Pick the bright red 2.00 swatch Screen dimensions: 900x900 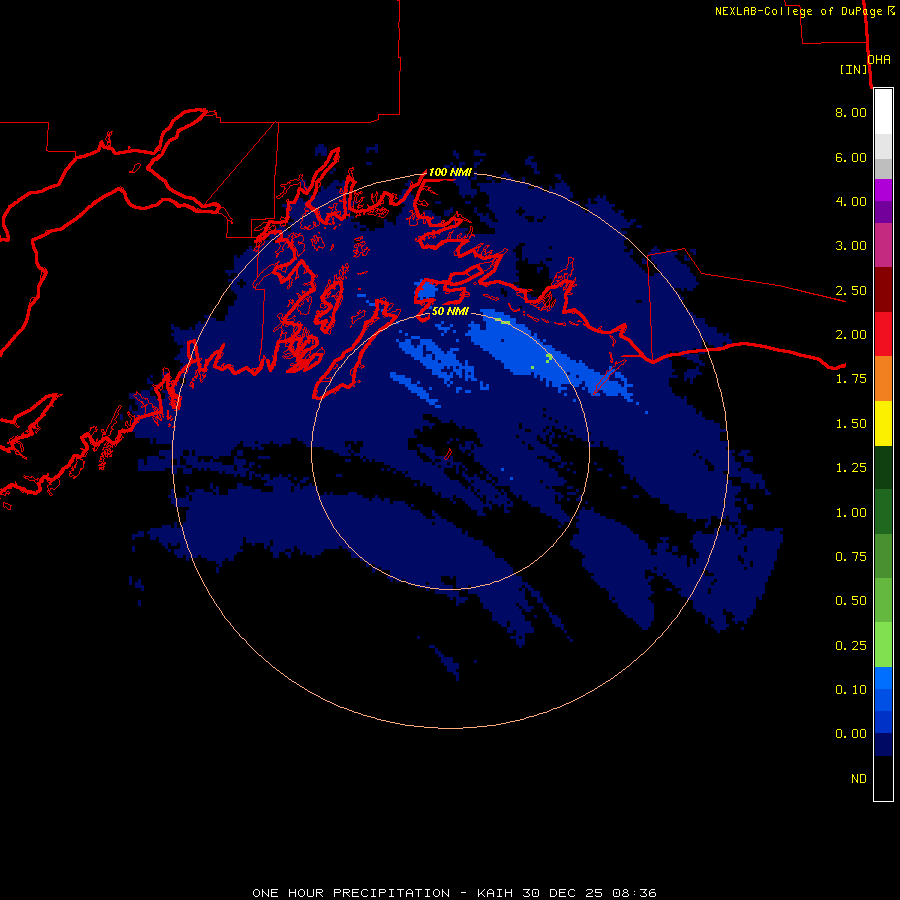[x=883, y=334]
